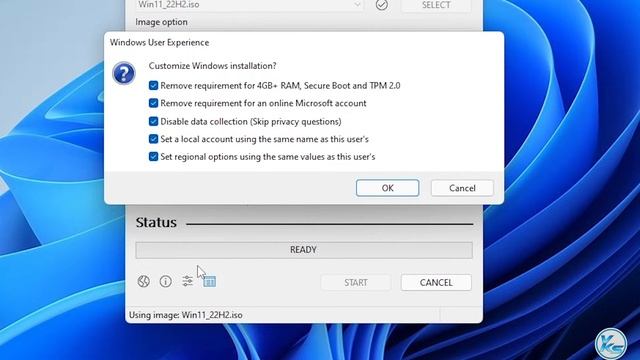Uncheck Remove requirement for 4GB+ RAM, Secure Boot
This screenshot has height=360, width=640.
(x=153, y=86)
